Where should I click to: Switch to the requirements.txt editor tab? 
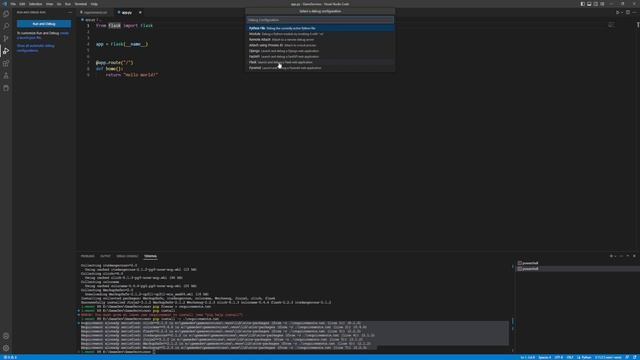click(x=95, y=13)
